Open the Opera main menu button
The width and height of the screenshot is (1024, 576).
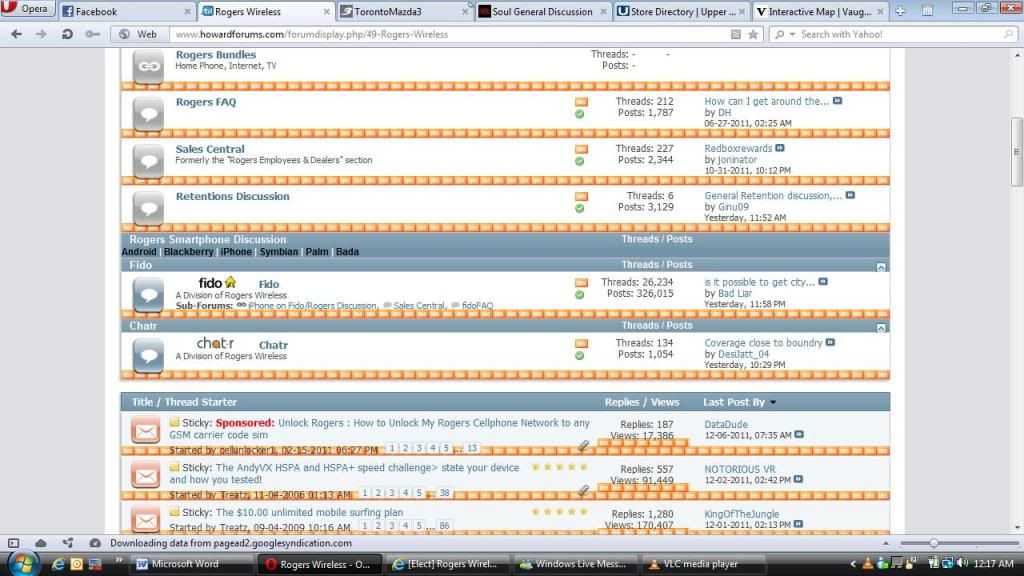click(26, 9)
